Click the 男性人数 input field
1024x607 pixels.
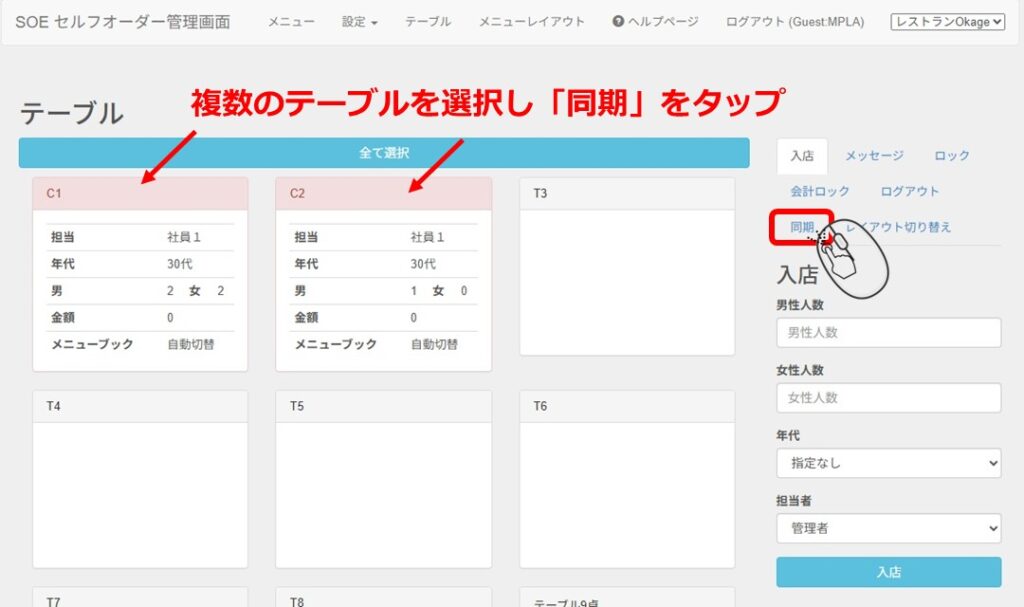[888, 332]
